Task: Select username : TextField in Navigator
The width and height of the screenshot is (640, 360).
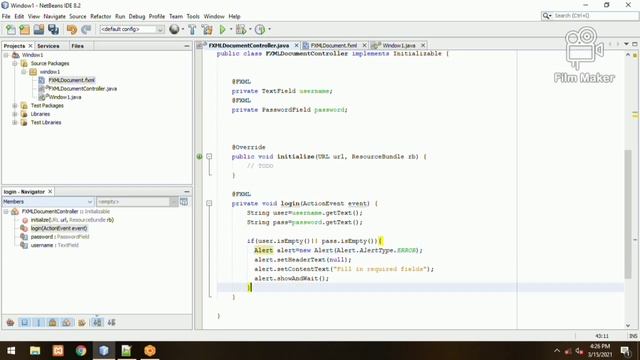Action: click(54, 245)
